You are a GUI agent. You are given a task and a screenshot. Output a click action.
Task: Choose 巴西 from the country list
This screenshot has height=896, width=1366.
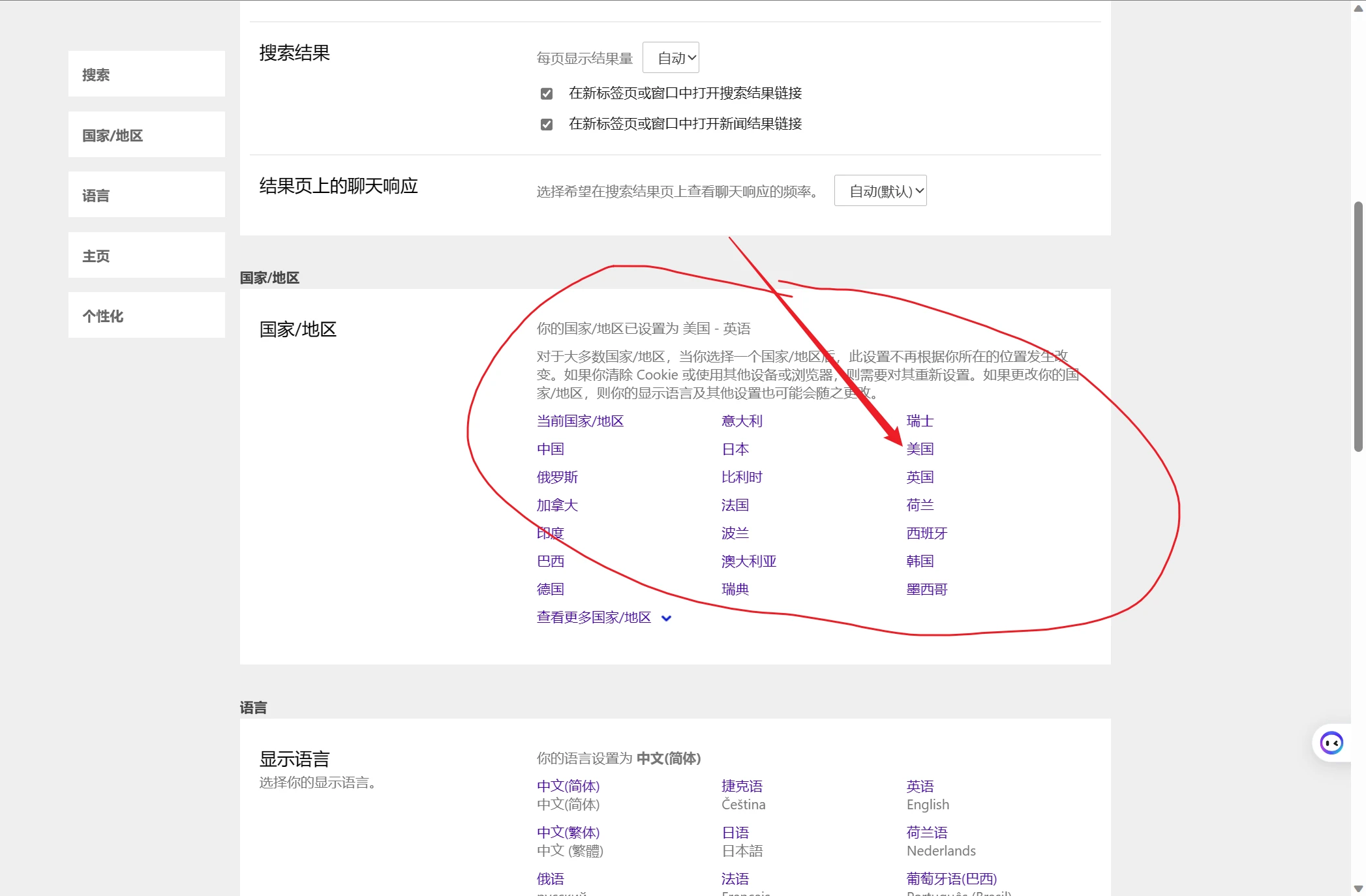[551, 561]
